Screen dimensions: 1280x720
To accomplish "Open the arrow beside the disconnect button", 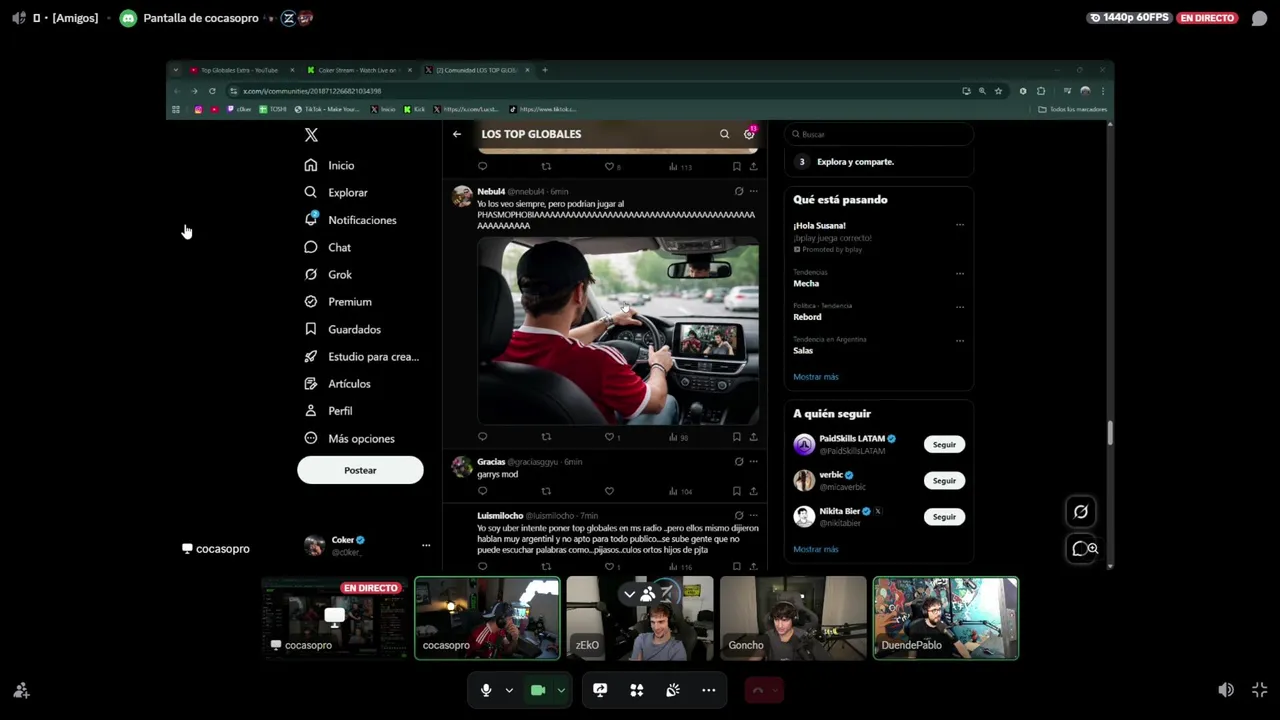I will [775, 690].
